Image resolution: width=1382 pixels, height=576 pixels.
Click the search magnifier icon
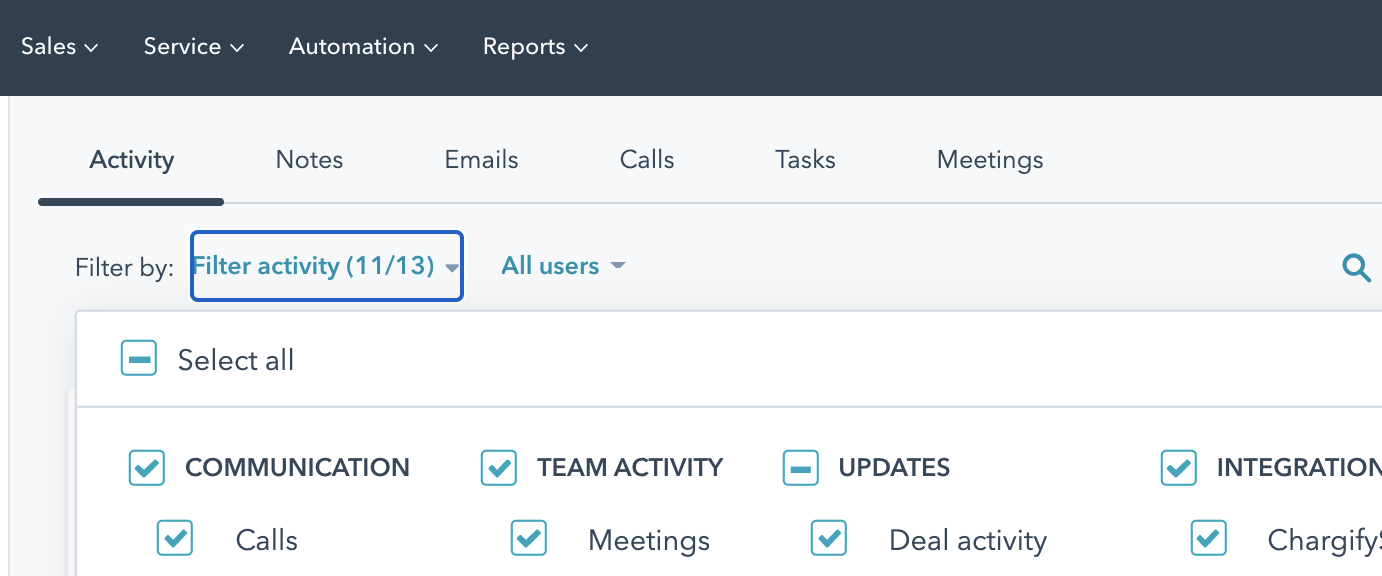point(1355,267)
